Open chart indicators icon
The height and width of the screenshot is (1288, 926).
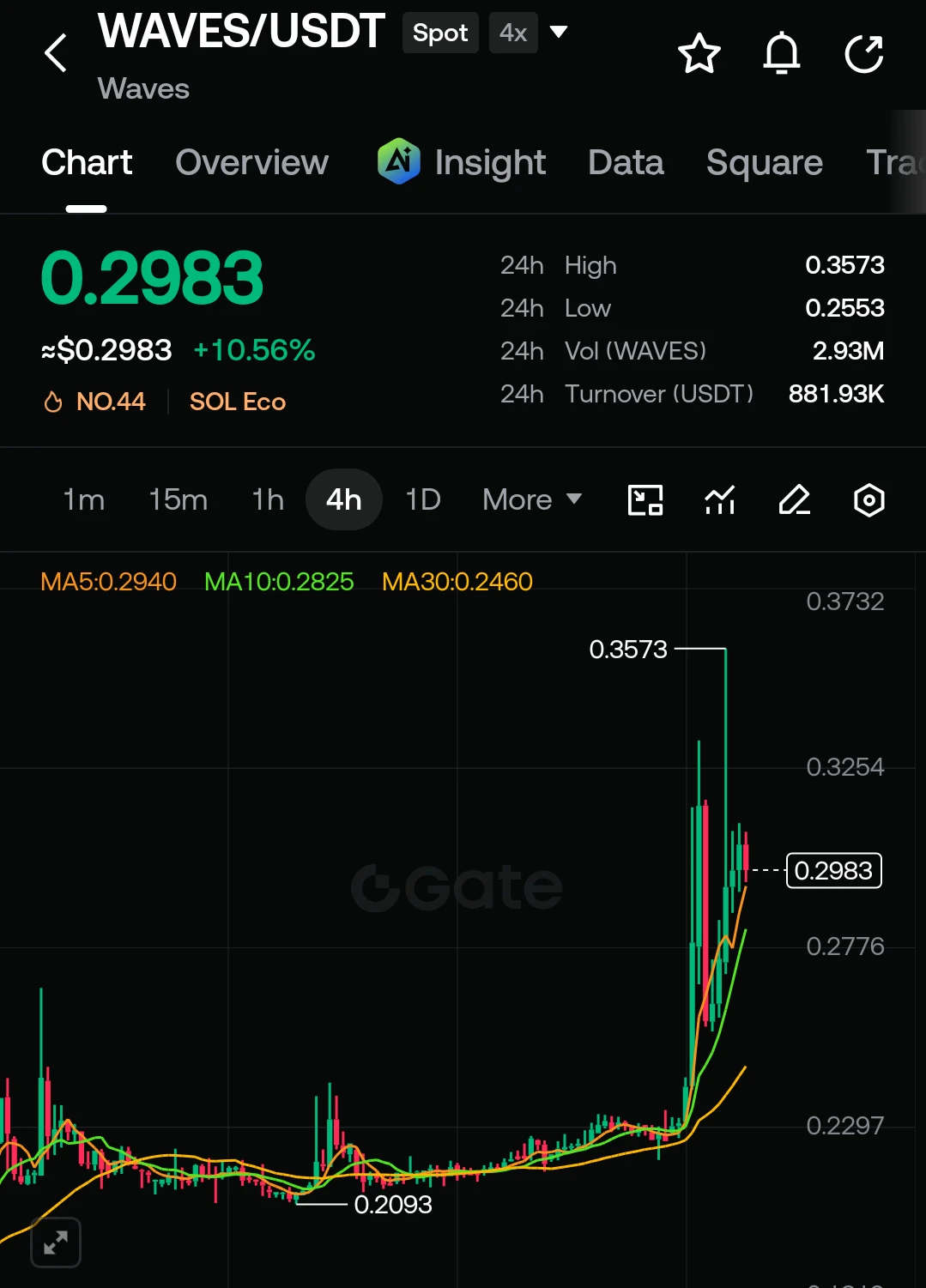tap(720, 499)
